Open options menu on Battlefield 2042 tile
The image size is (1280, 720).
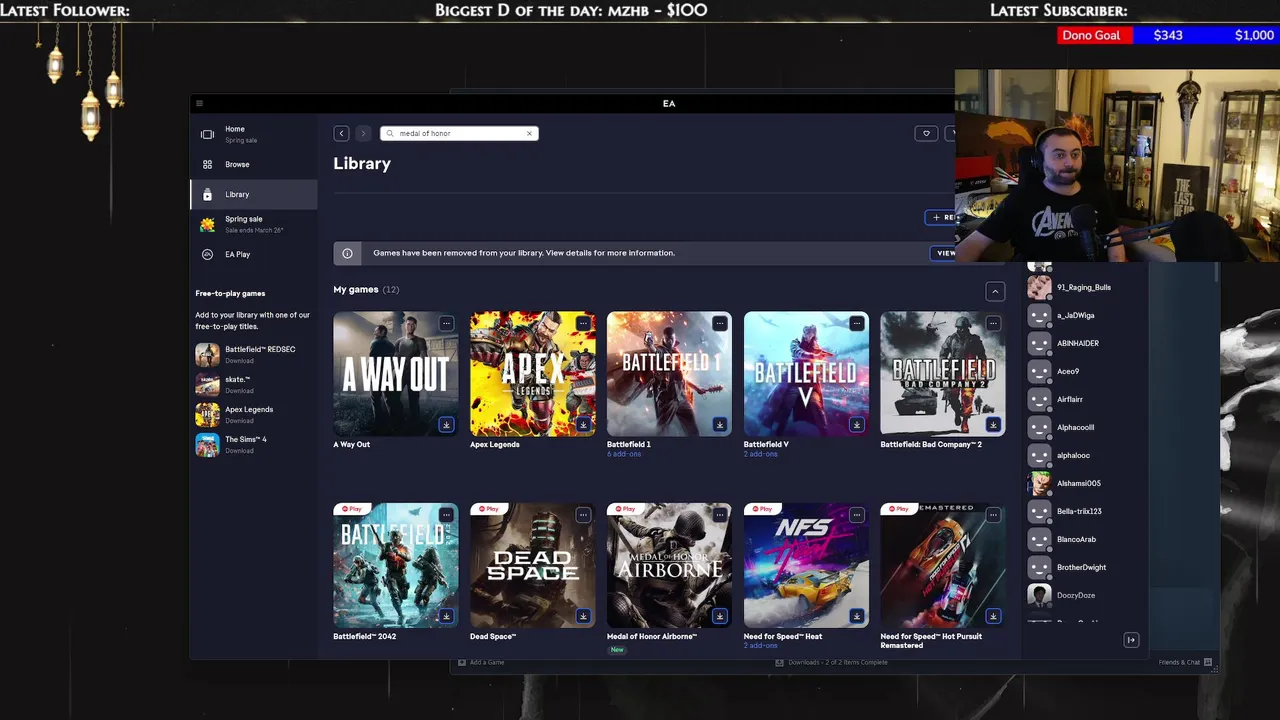(x=446, y=515)
